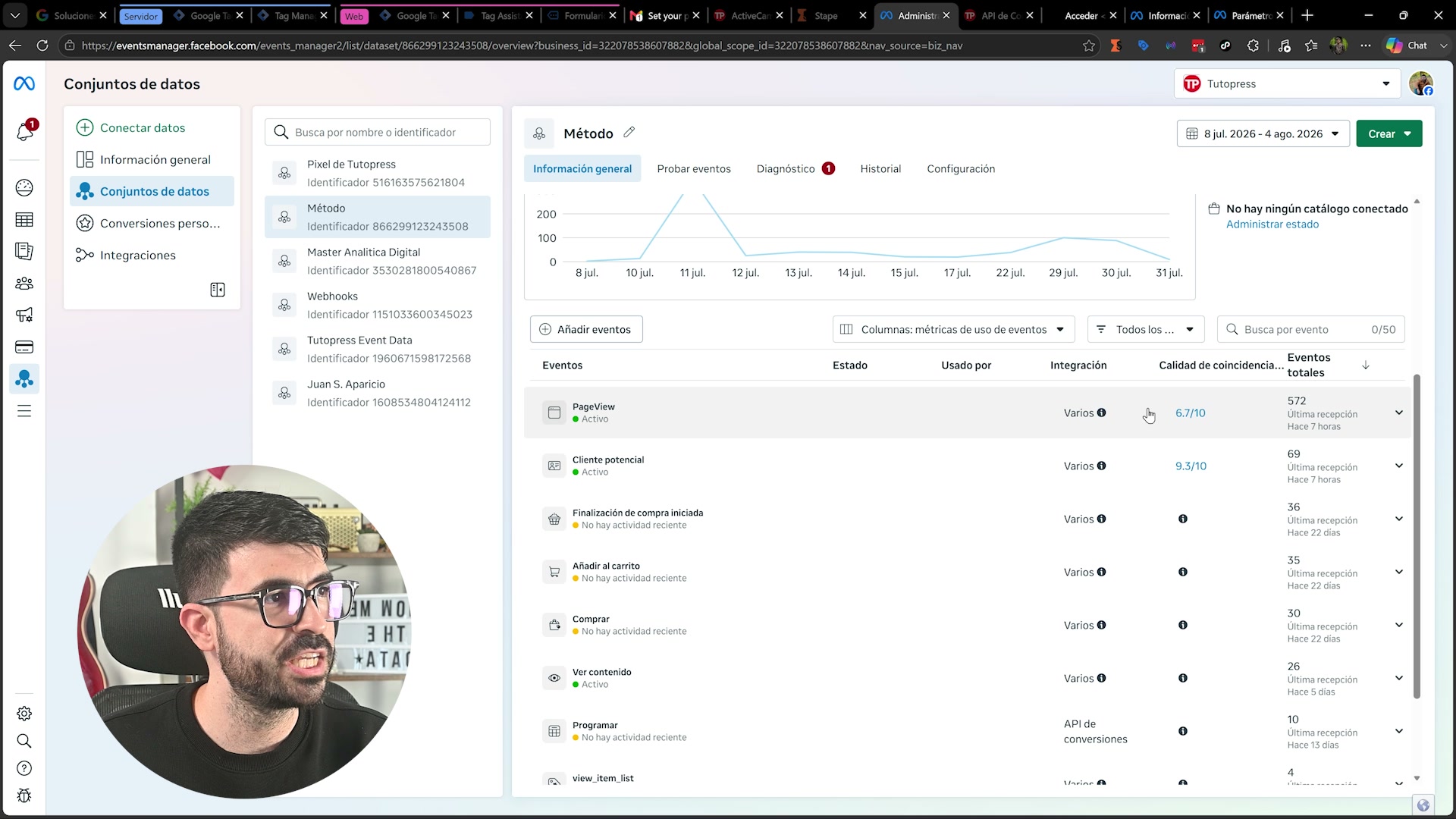Screen dimensions: 1456x819
Task: Open the user profile avatar
Action: 1421,83
